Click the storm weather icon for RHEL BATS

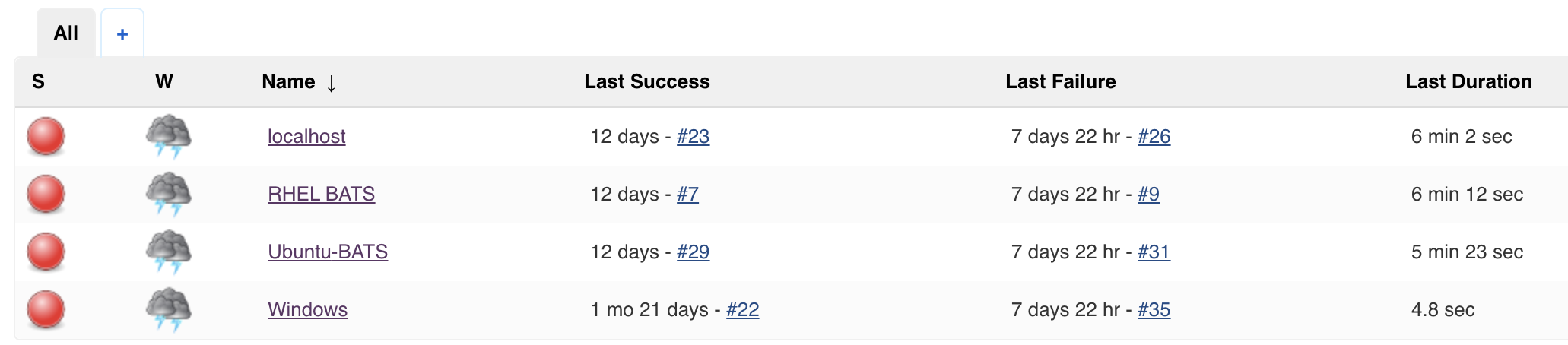(168, 194)
